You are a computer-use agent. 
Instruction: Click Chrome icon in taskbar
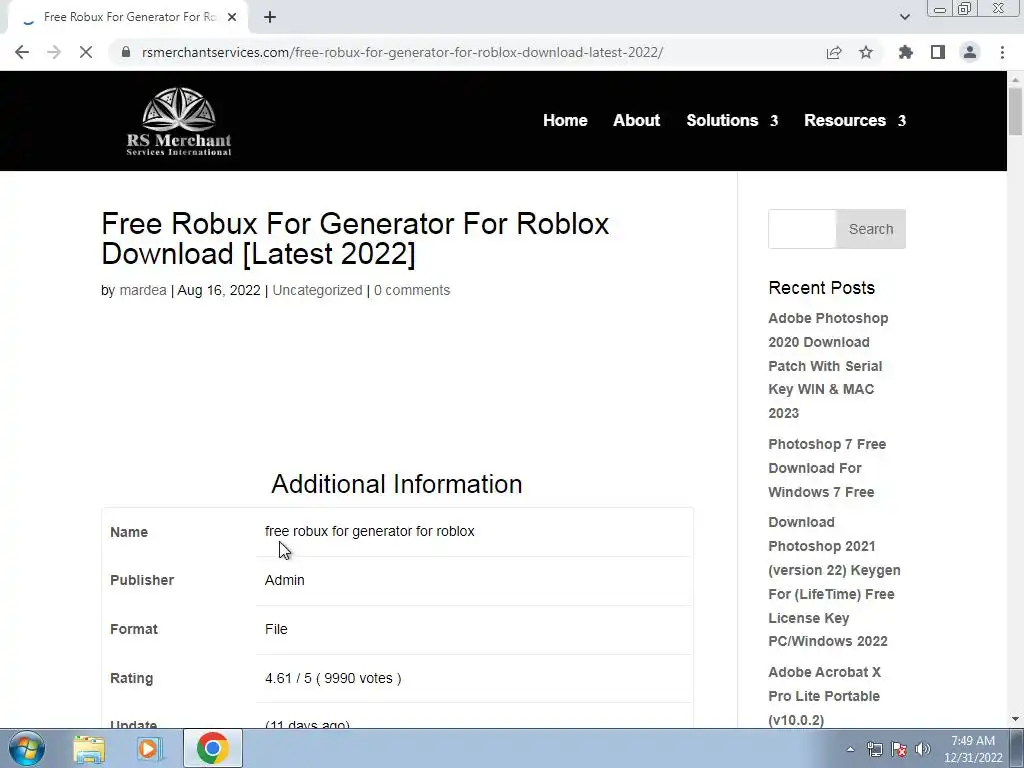tap(212, 748)
